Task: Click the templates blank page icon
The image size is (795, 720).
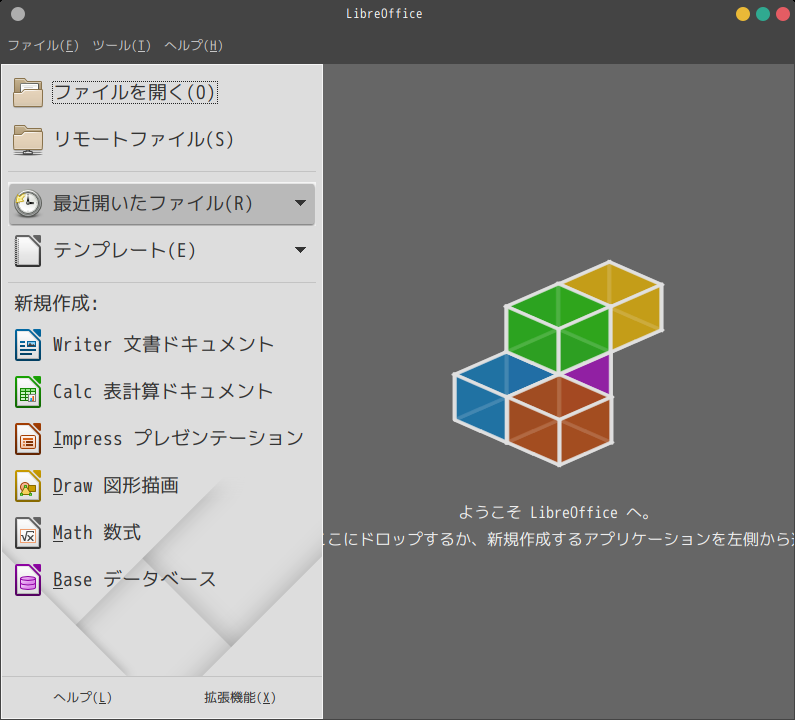Action: point(28,250)
